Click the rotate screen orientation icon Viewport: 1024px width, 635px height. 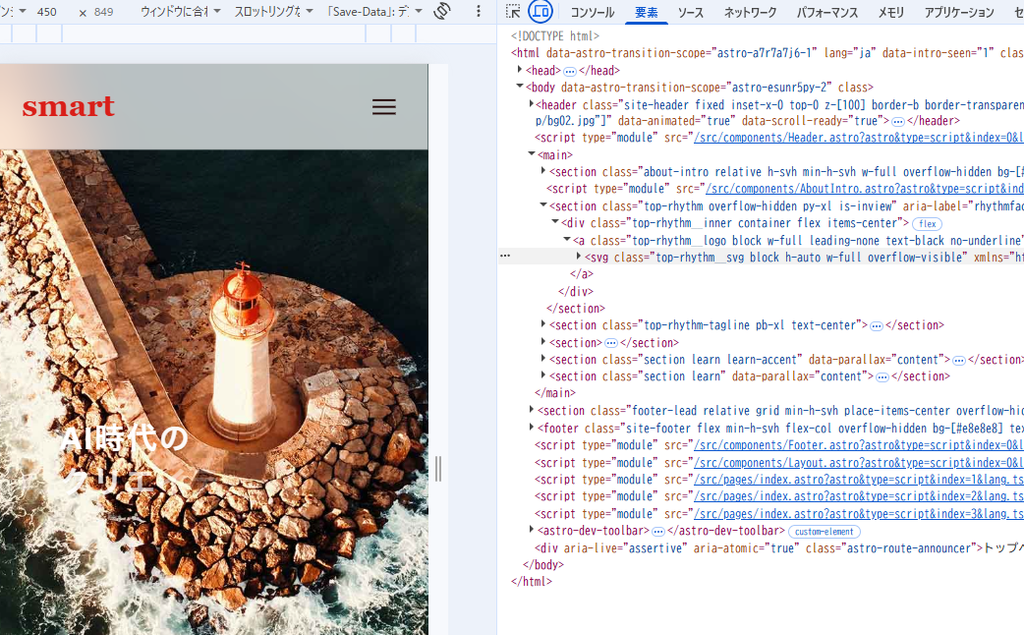click(442, 11)
